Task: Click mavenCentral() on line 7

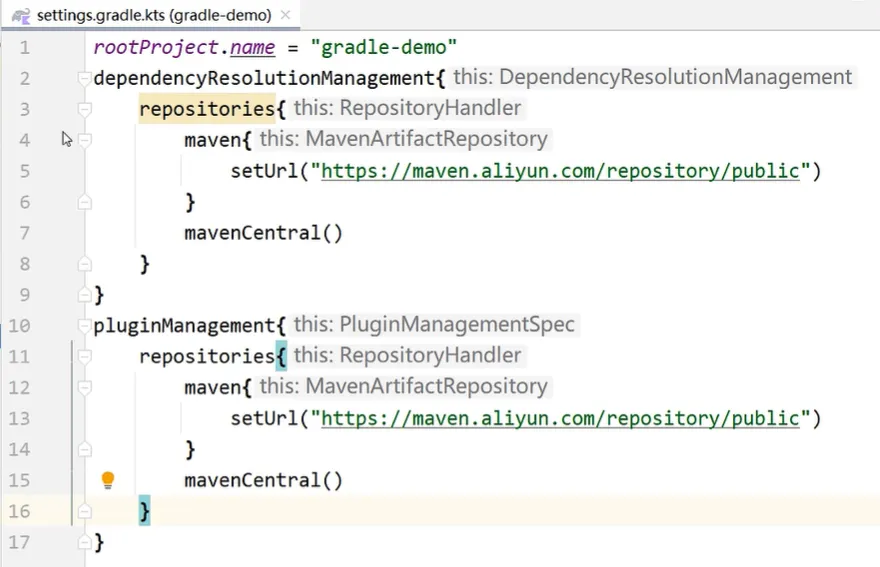Action: (x=263, y=233)
